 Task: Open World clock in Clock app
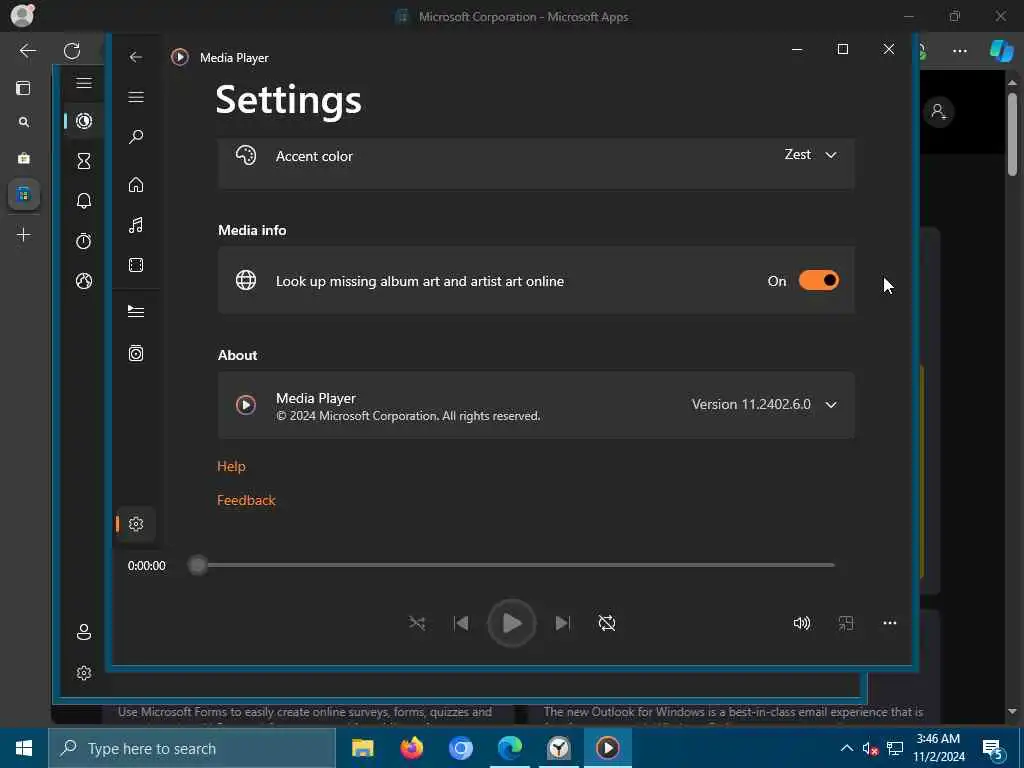click(x=84, y=281)
